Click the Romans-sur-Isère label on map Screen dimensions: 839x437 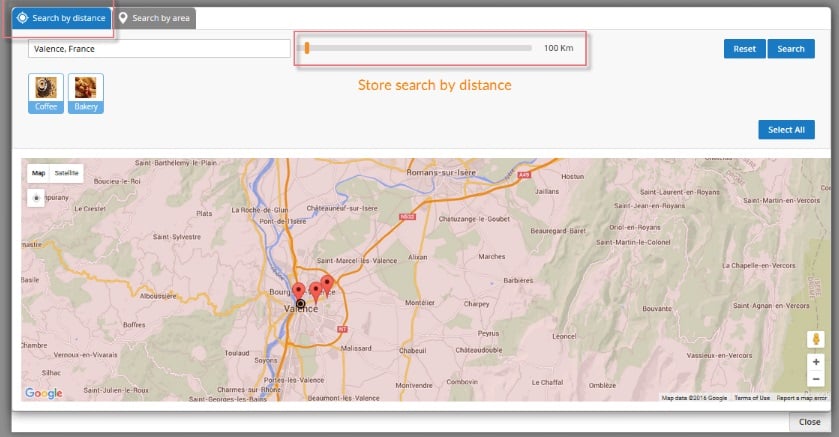441,172
